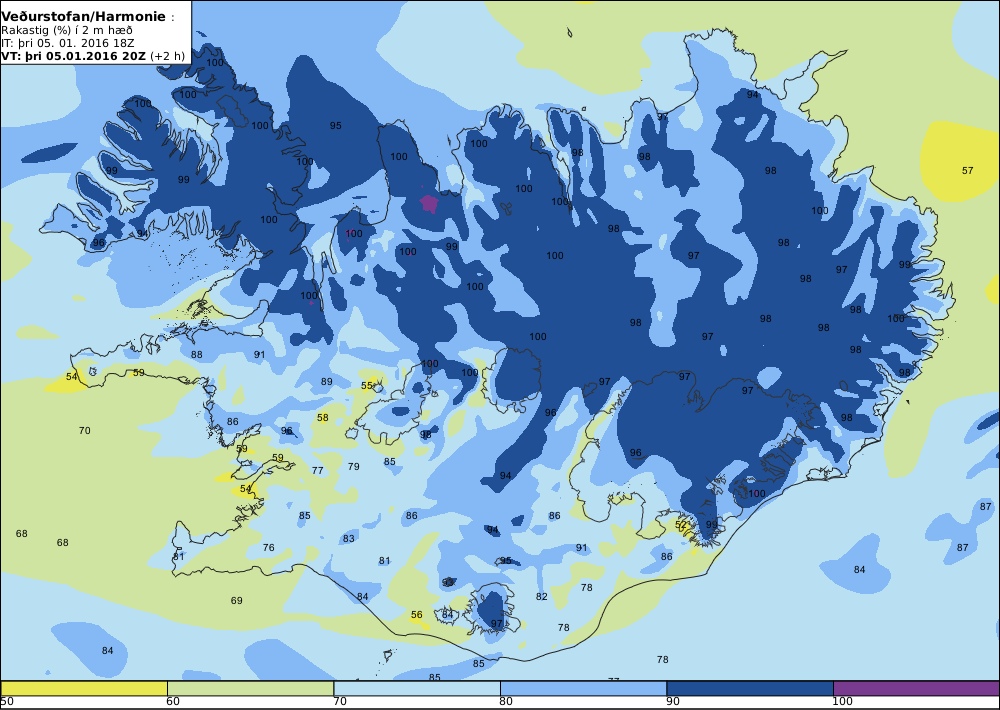Select the medium blue 80–90 legend band
1000x710 pixels.
[x=584, y=688]
